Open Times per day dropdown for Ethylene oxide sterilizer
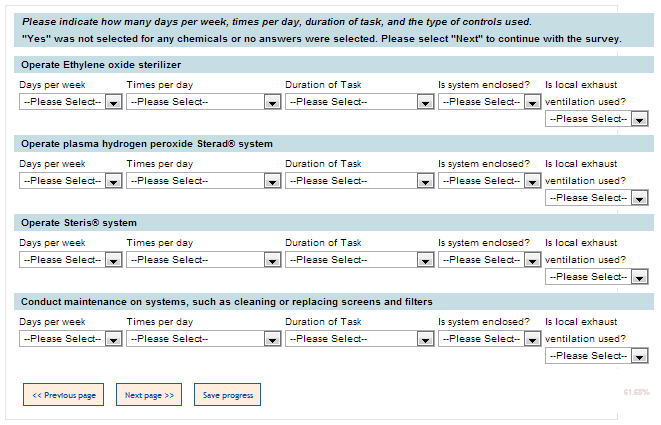Image resolution: width=661 pixels, height=425 pixels. 204,102
